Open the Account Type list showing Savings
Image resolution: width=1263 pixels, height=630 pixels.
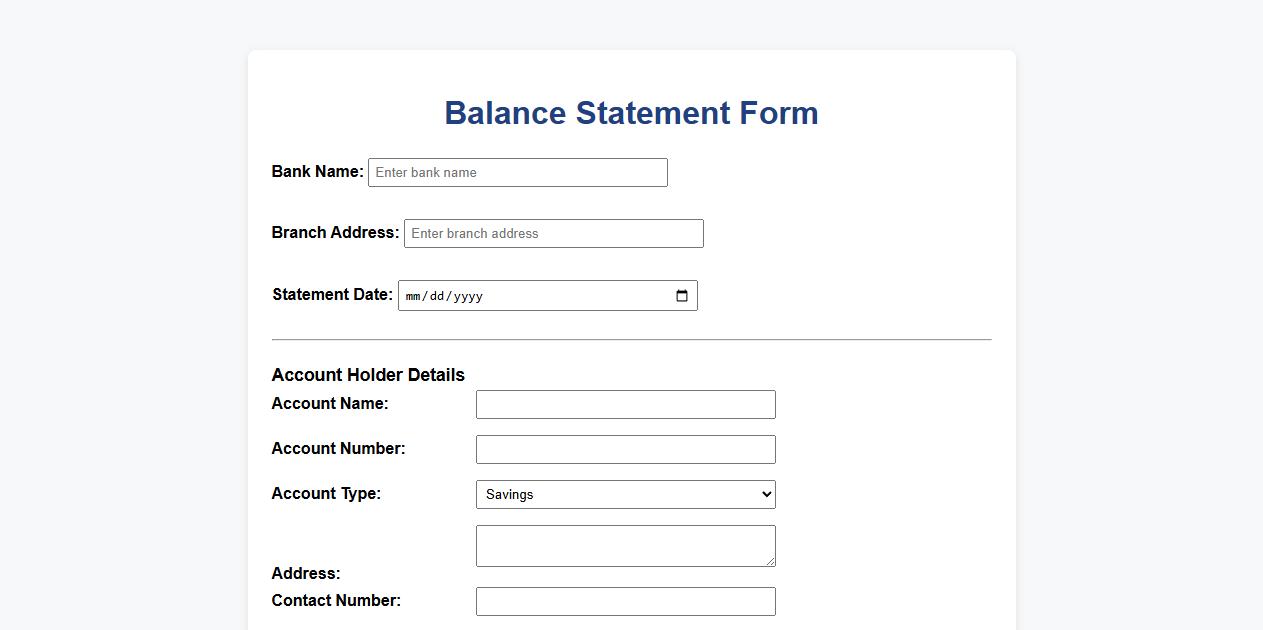tap(625, 493)
